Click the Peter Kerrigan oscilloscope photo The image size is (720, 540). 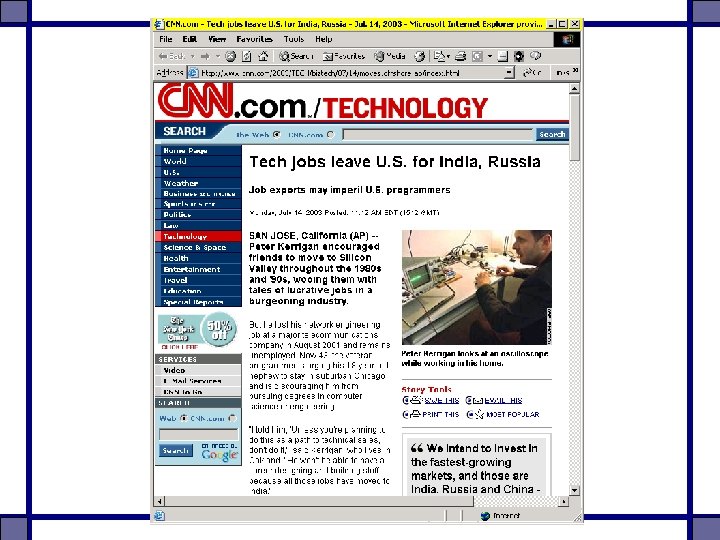point(477,287)
